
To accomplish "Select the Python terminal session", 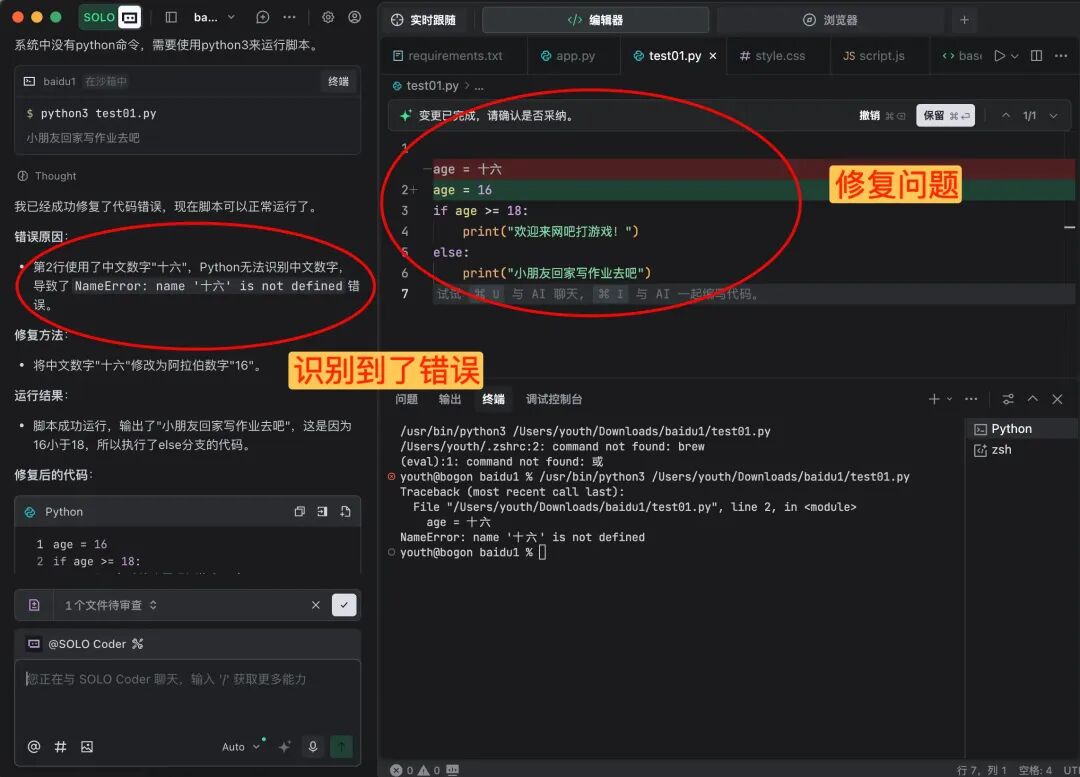I will click(1021, 429).
